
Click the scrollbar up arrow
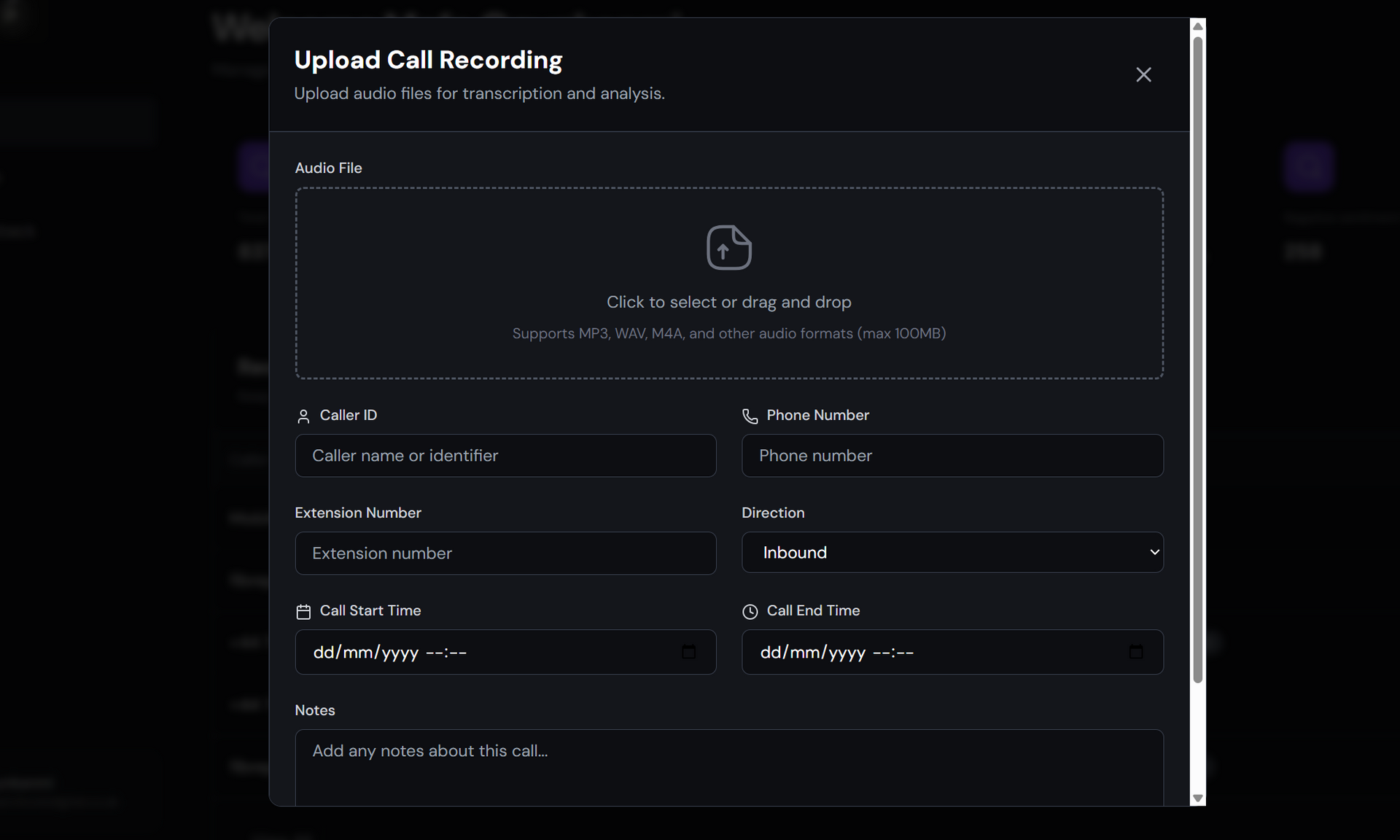coord(1197,26)
